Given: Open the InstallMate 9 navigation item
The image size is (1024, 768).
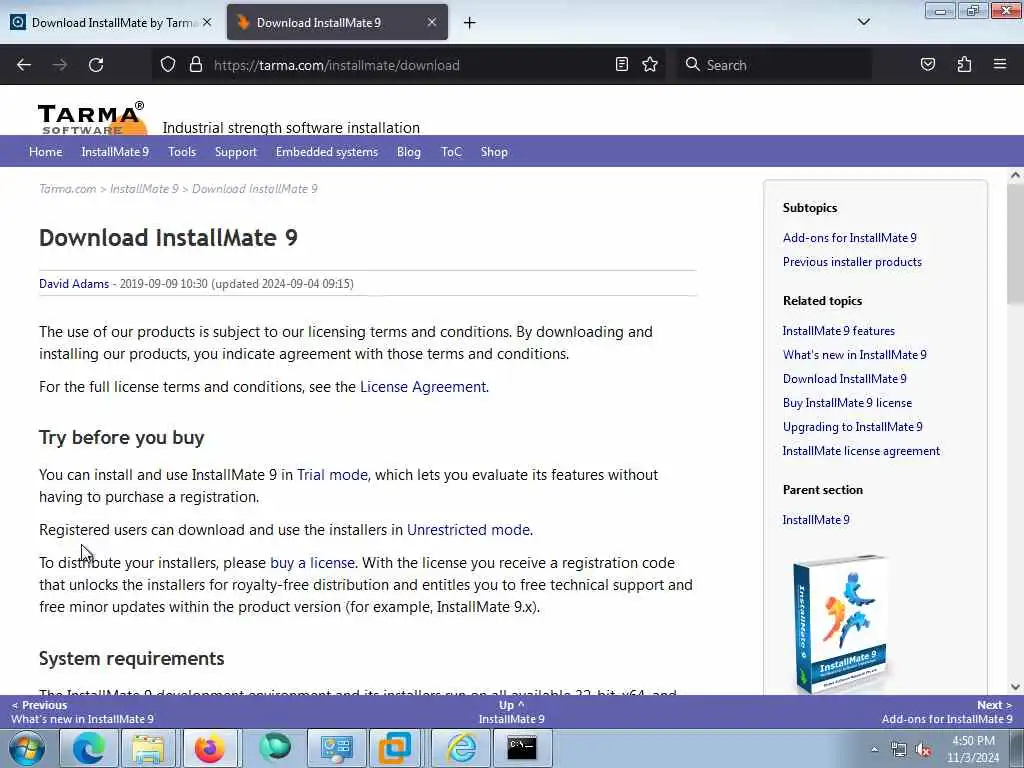Looking at the screenshot, I should point(115,152).
